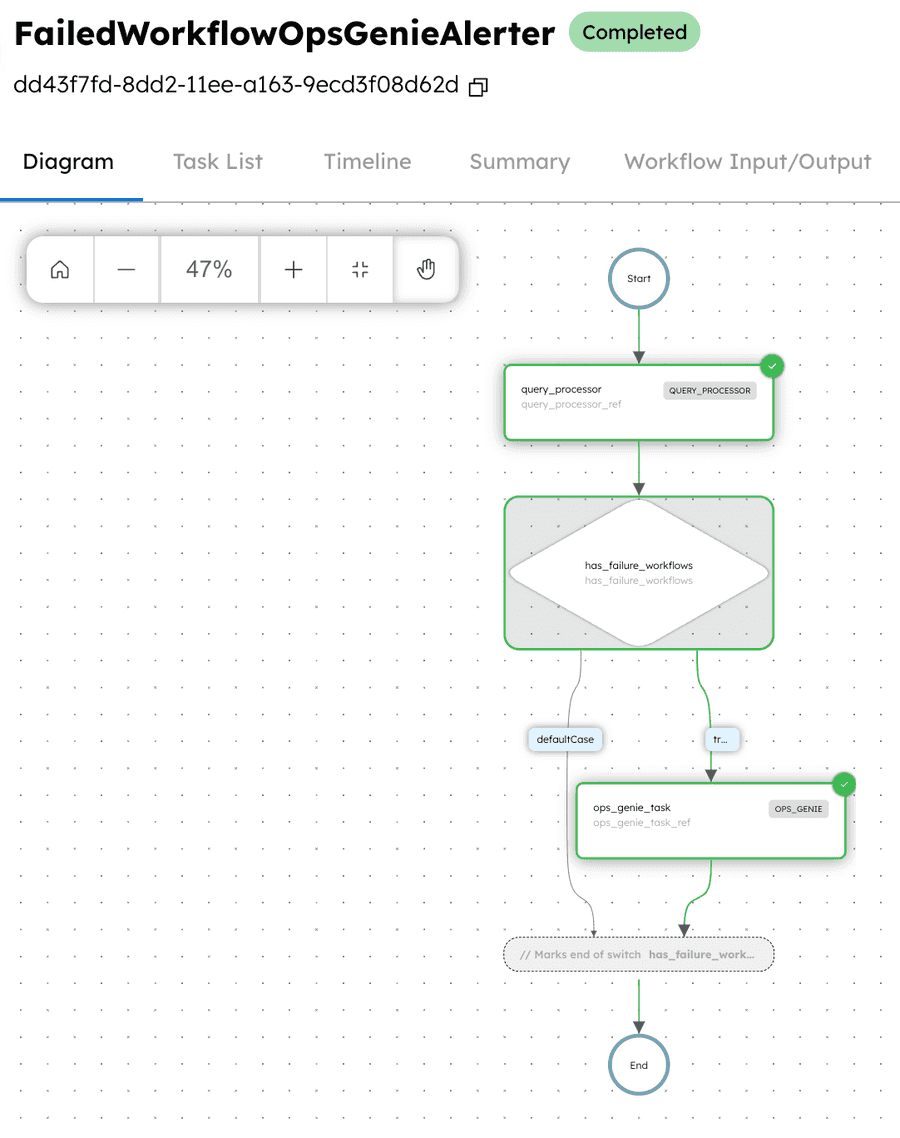
Task: Click the Completed status badge
Action: click(634, 32)
